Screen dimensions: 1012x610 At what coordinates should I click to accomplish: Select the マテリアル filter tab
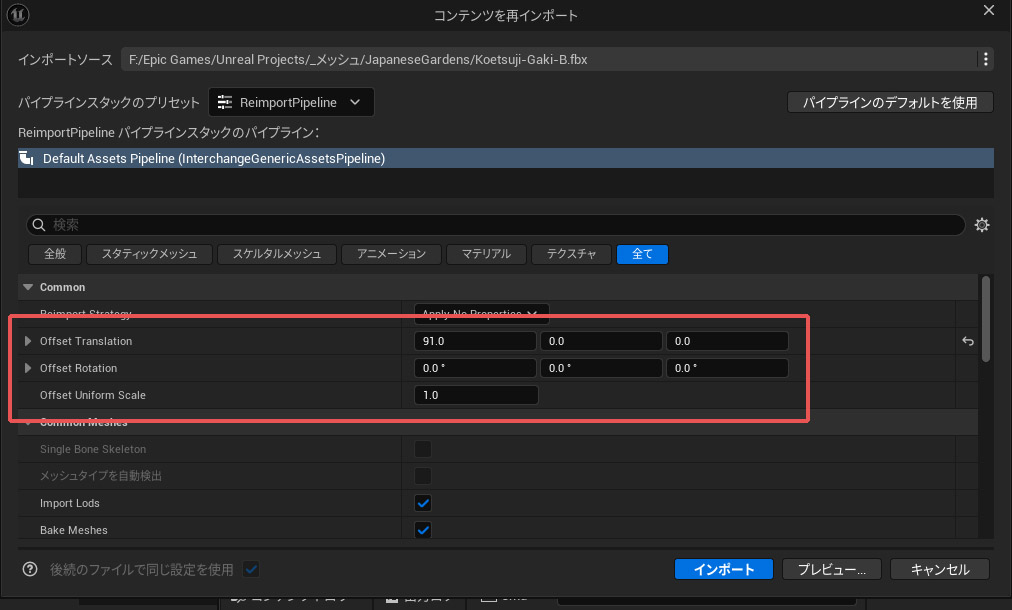pyautogui.click(x=486, y=254)
